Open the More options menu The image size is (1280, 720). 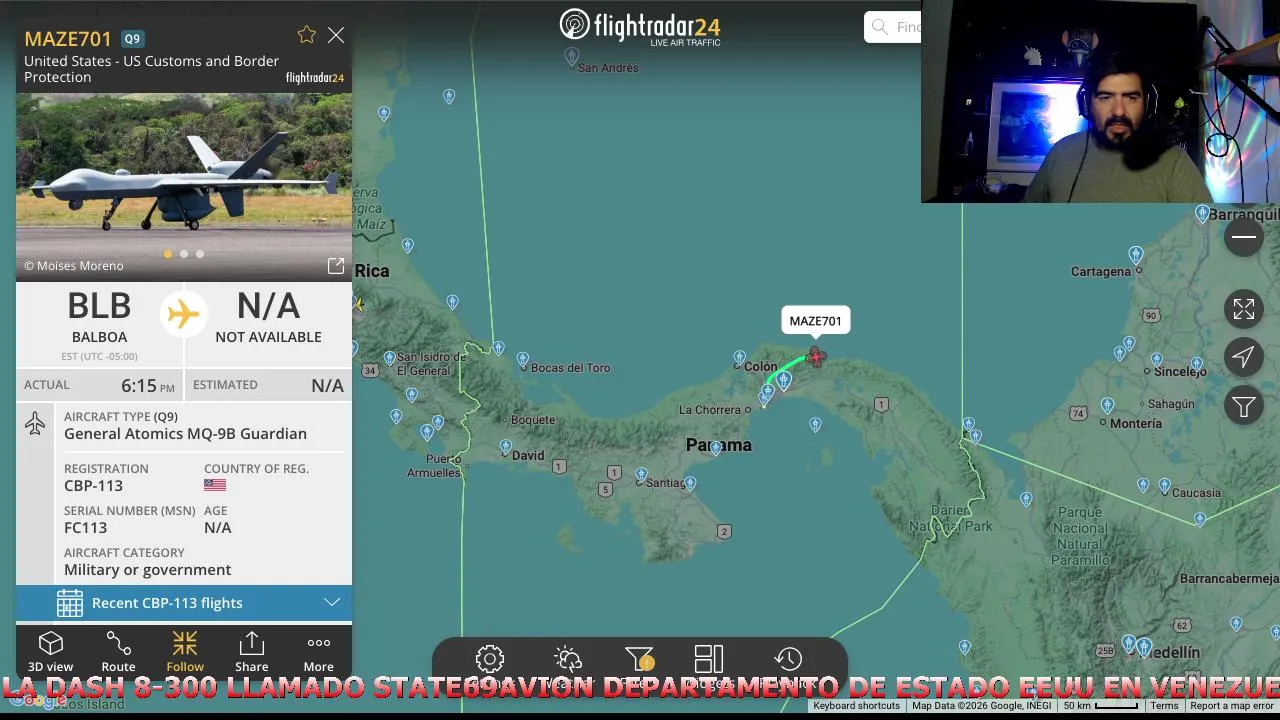coord(319,651)
